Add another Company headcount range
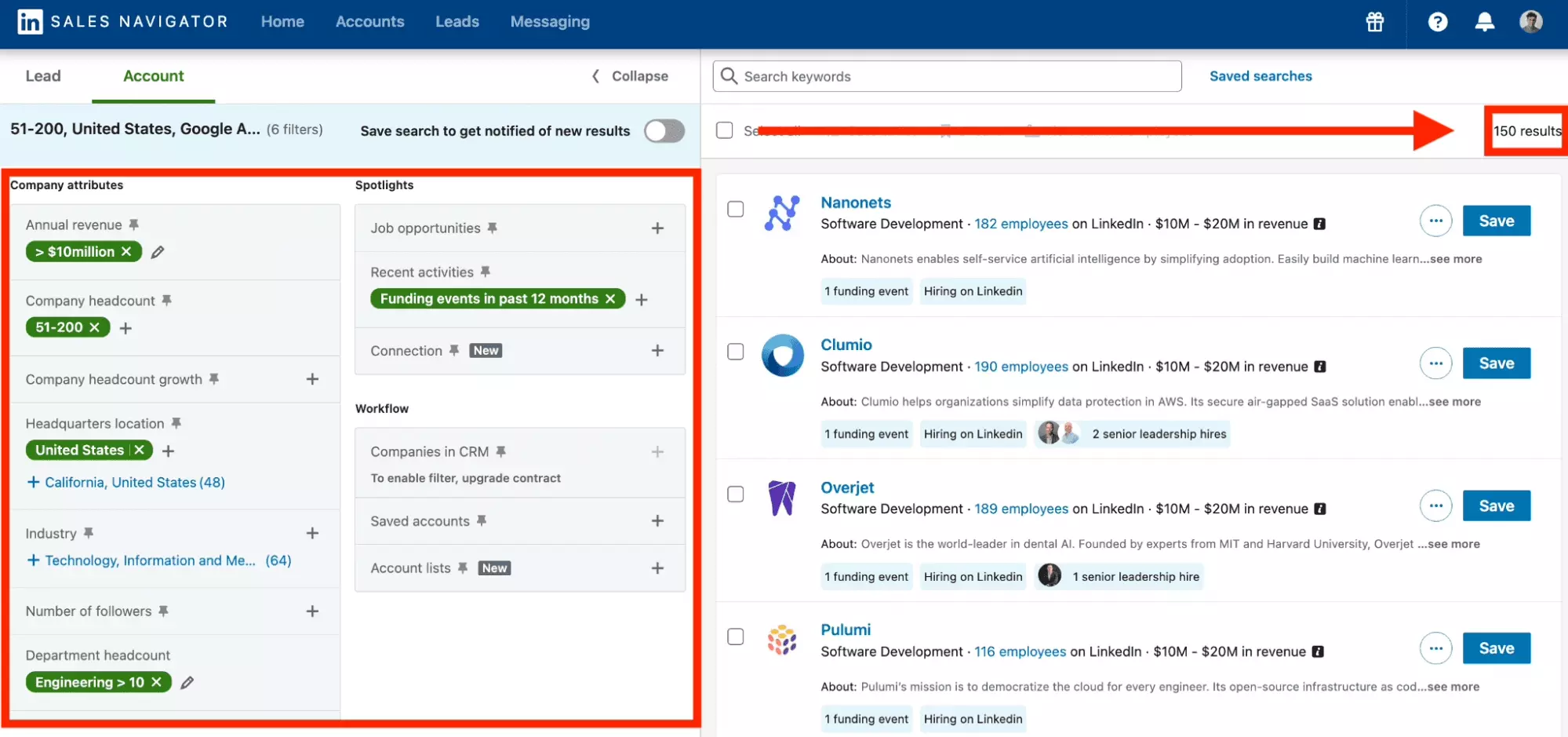 (126, 328)
